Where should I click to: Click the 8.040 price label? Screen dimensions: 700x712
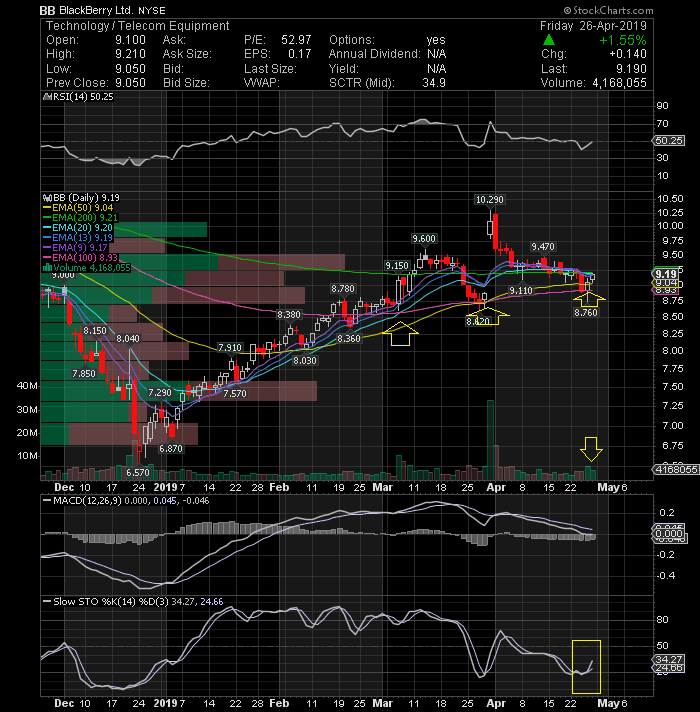128,338
